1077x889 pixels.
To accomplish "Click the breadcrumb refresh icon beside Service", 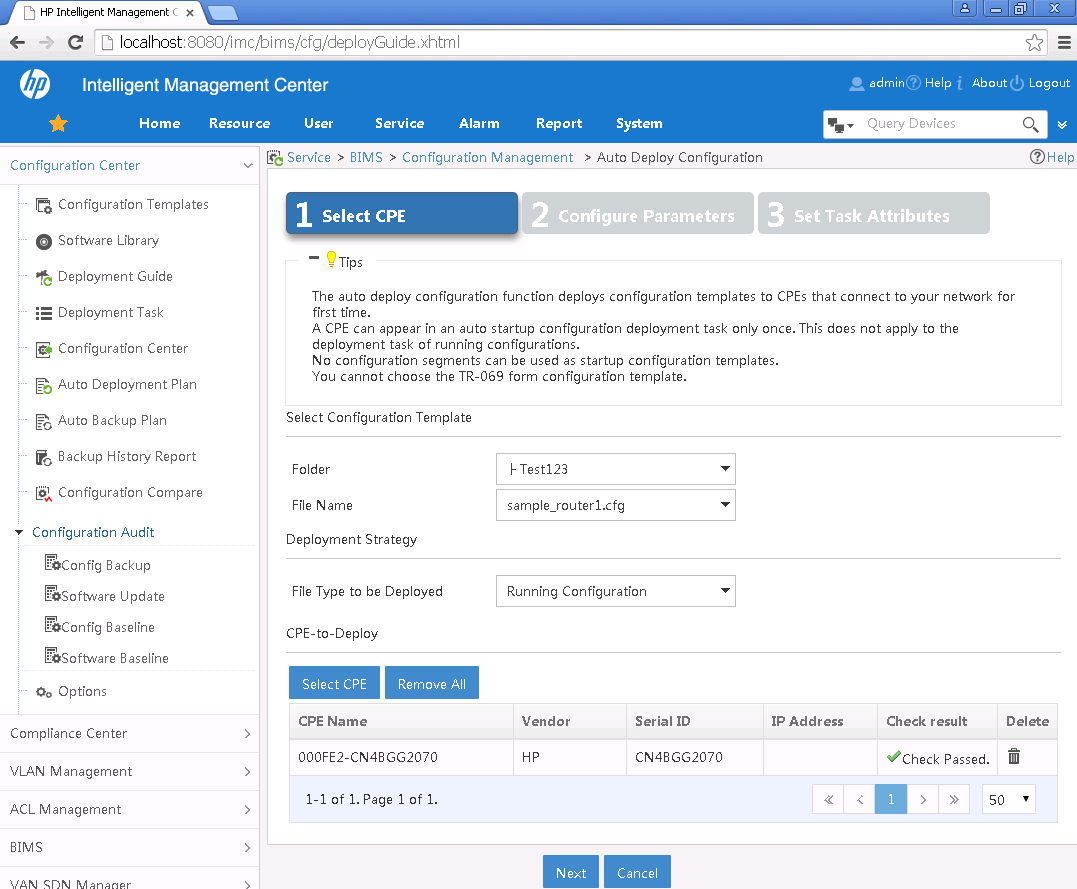I will click(275, 158).
